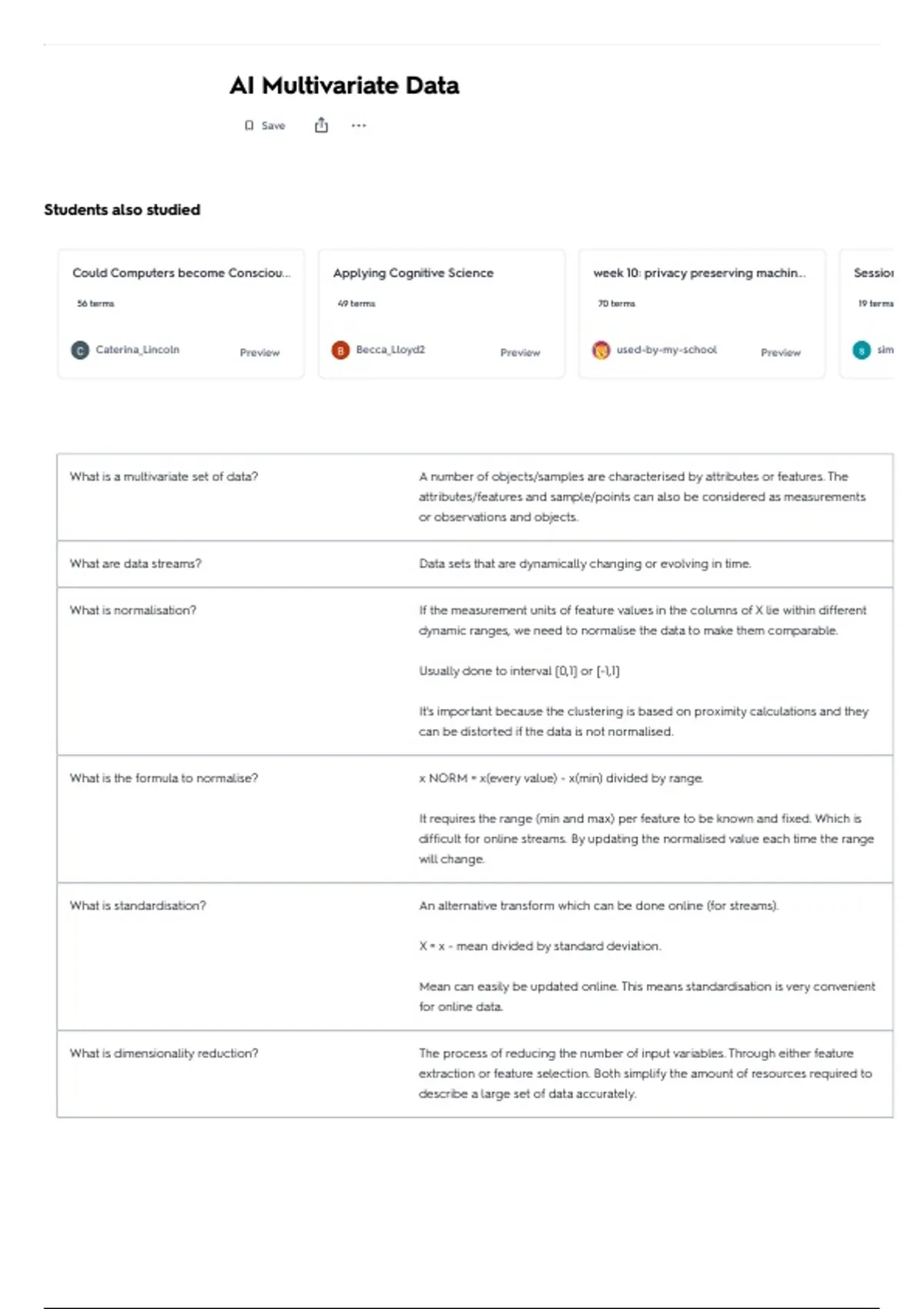Visit the Becca_Lloyd2 profile link

click(390, 350)
